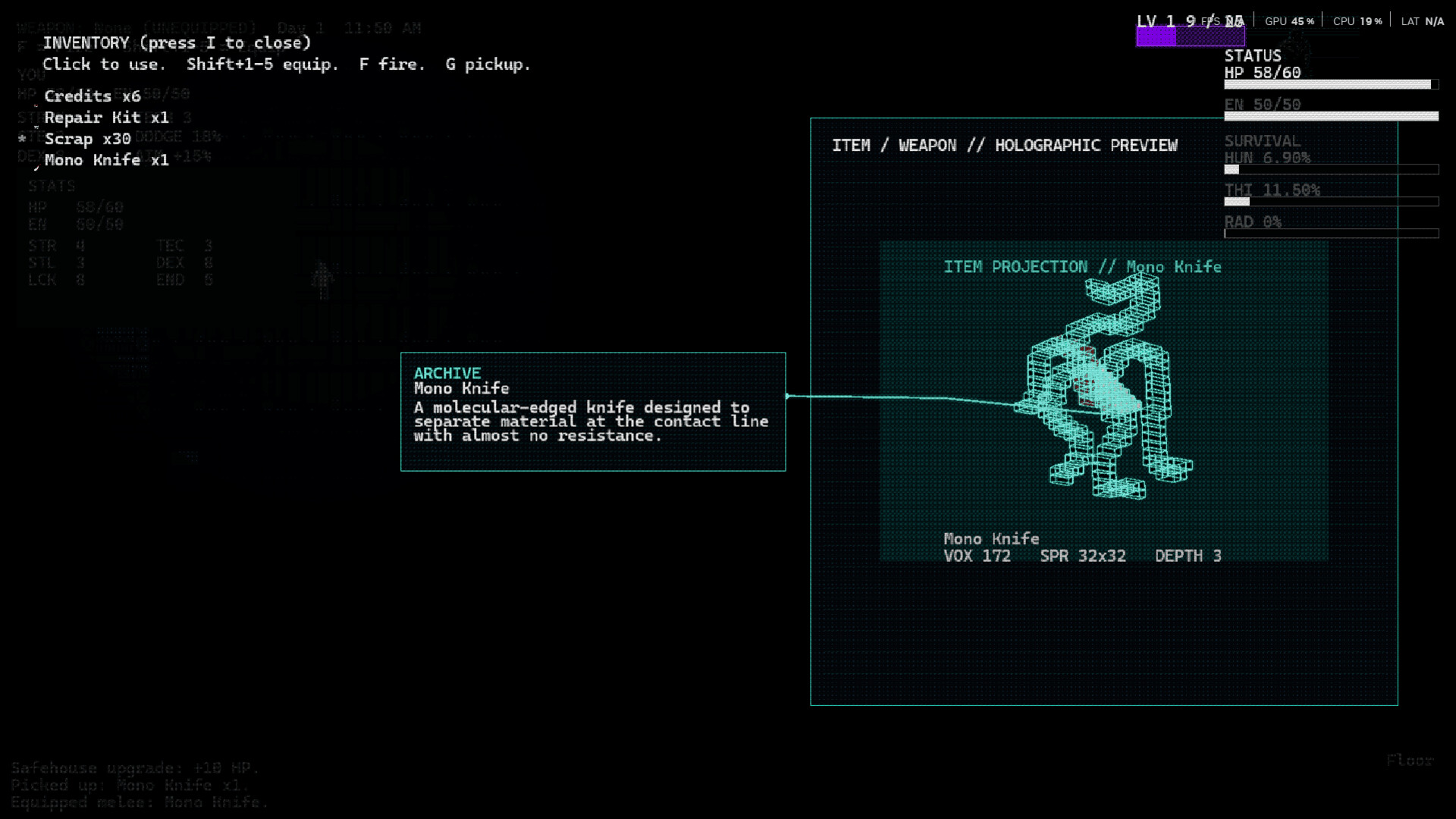Screen dimensions: 1456x819
Task: Click the RAD radiation bar
Action: (1330, 234)
